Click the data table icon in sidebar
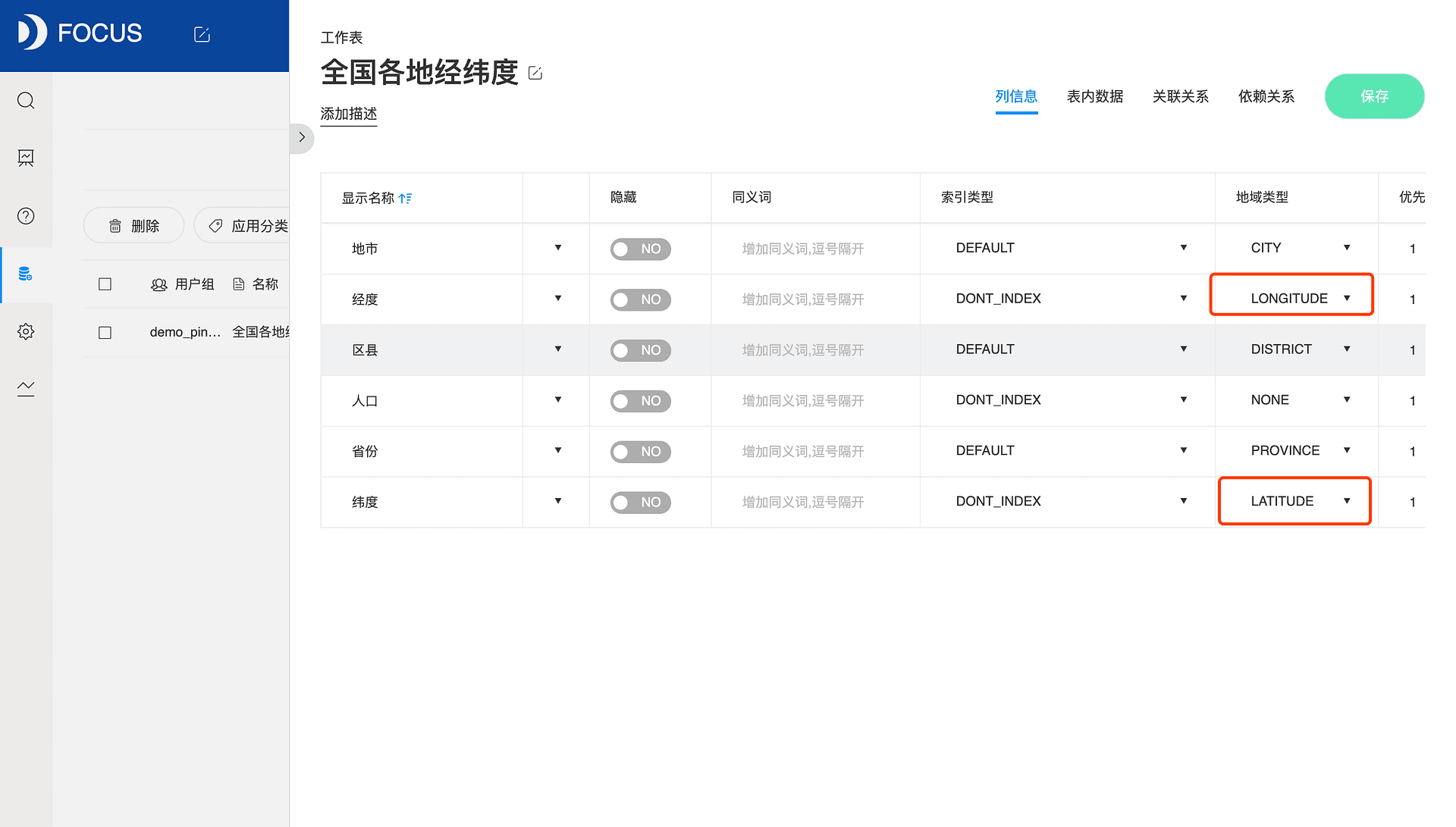The width and height of the screenshot is (1456, 827). point(26,274)
